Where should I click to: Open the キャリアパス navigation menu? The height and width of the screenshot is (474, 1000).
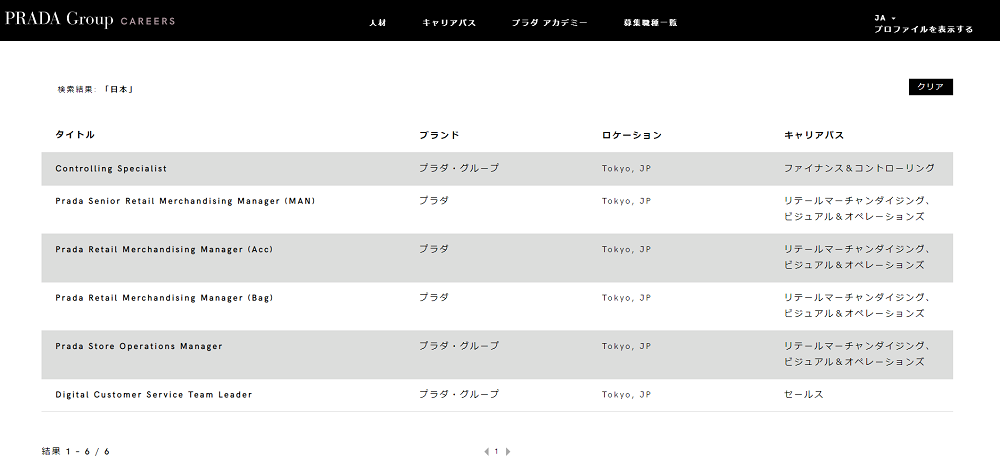click(x=449, y=22)
